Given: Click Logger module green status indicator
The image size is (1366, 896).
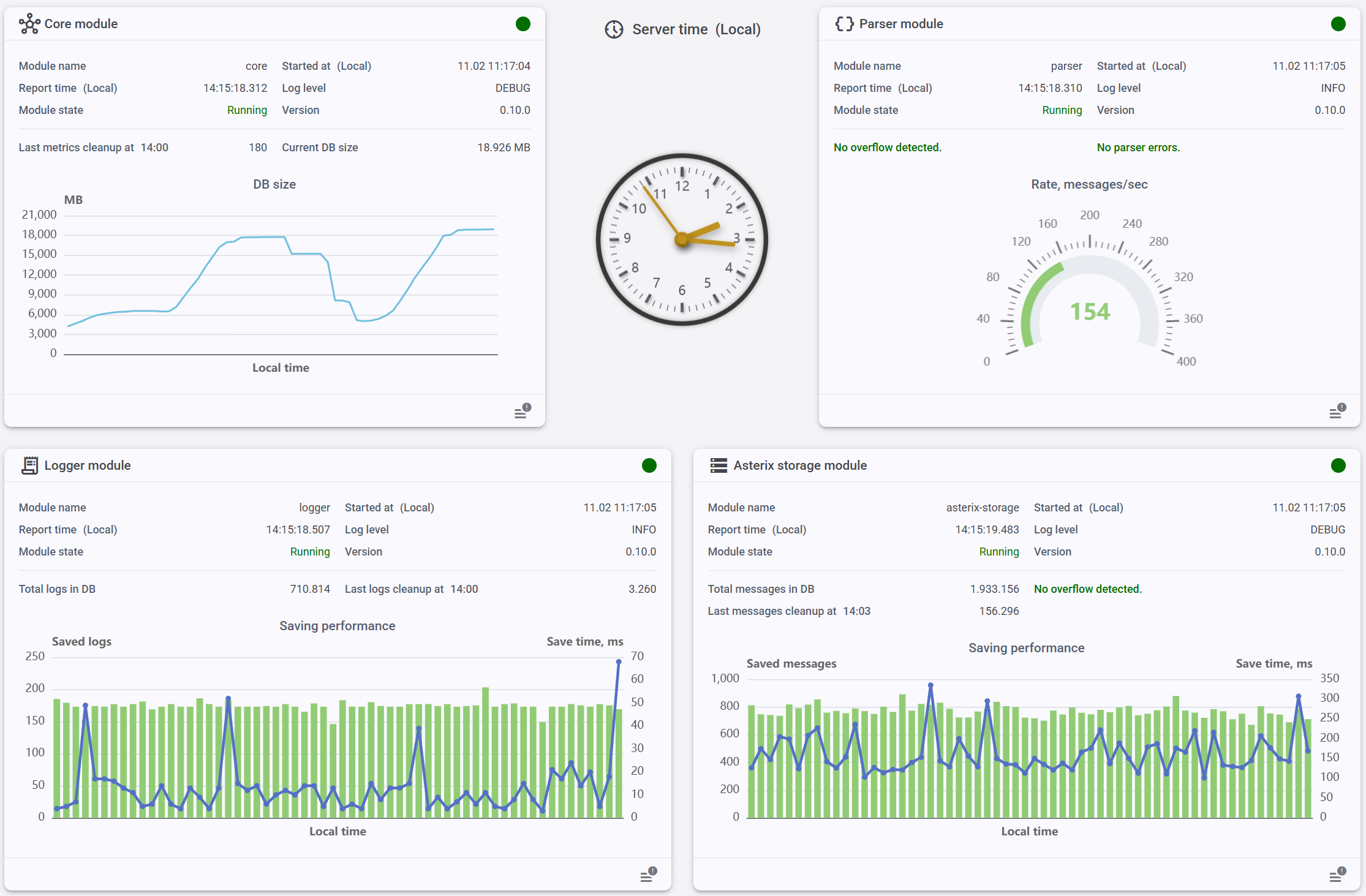Looking at the screenshot, I should coord(649,465).
